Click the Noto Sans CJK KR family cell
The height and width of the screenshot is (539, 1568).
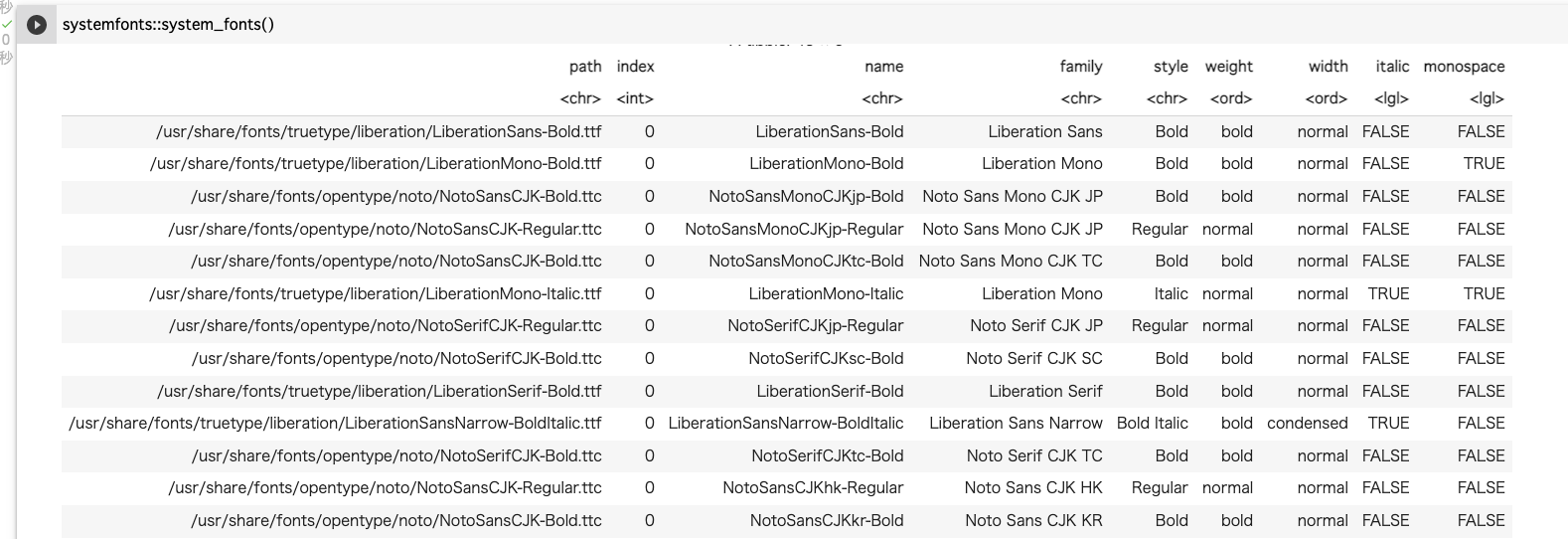[x=1033, y=520]
